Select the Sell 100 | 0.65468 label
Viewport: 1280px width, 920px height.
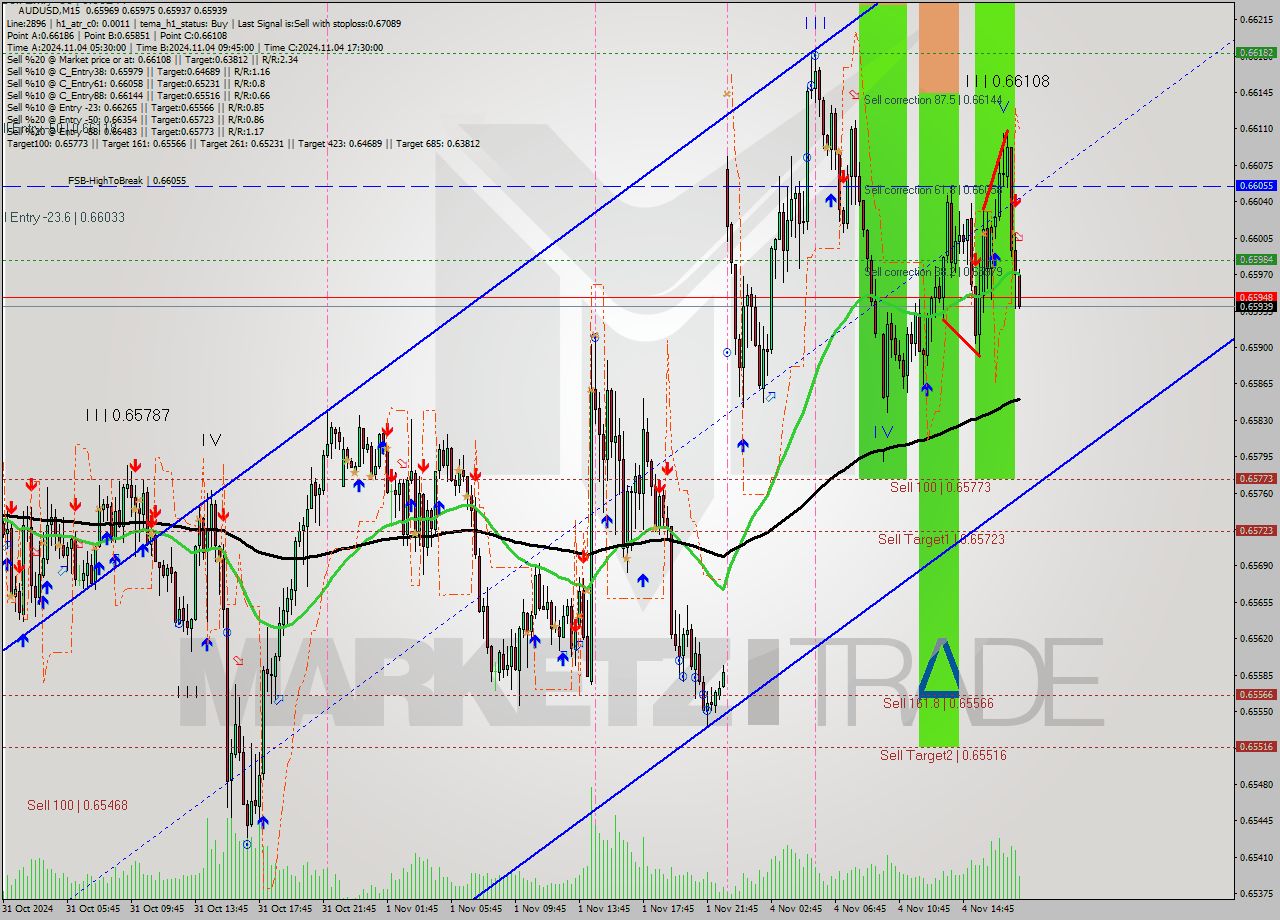(x=77, y=805)
